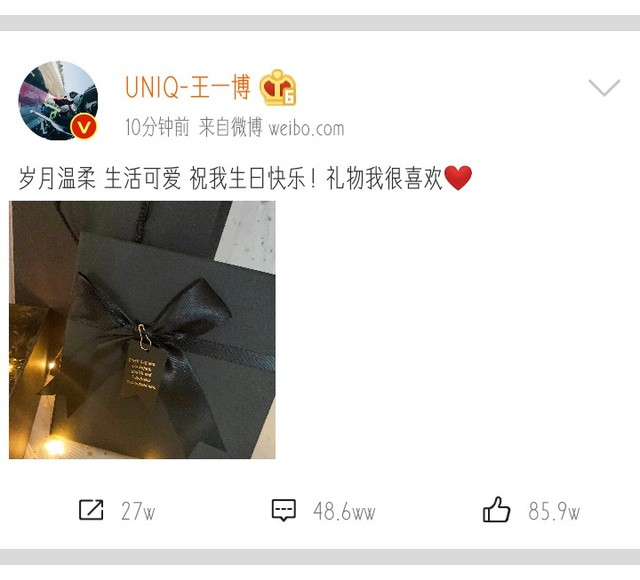Click the 岁月温柔 phrase in the post

point(57,178)
